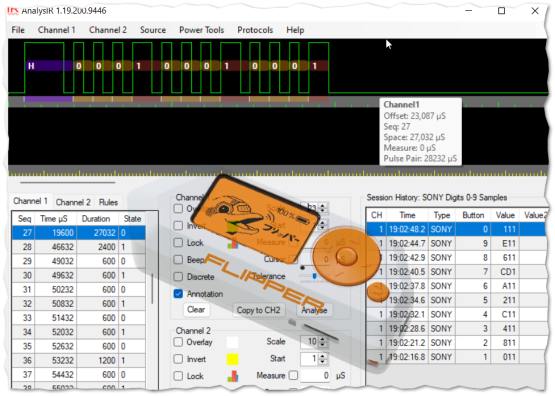555x396 pixels.
Task: Click the Clear button
Action: pyautogui.click(x=196, y=310)
